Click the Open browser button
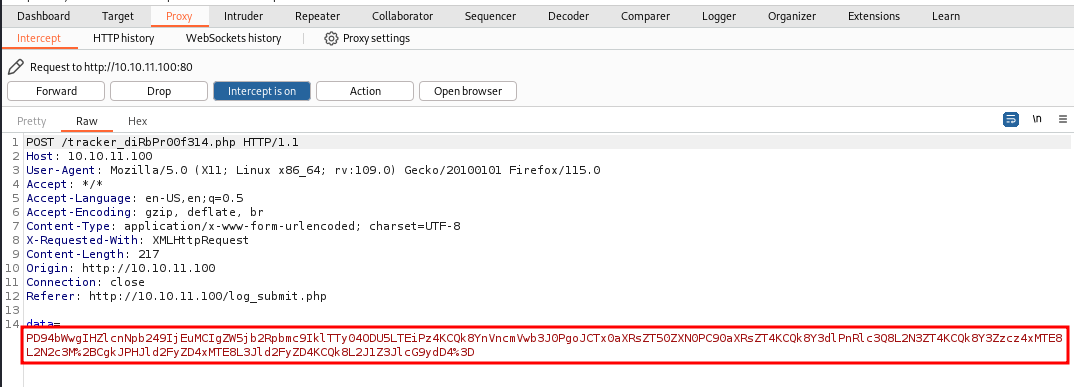Viewport: 1074px width, 387px height. (x=468, y=91)
